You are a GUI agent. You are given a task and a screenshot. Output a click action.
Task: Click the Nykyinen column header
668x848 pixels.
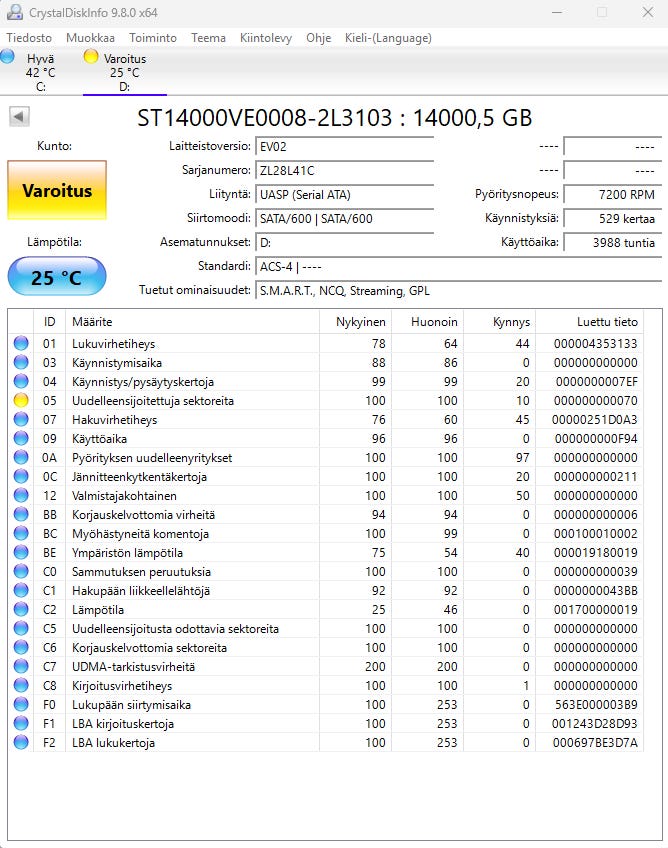tap(355, 322)
